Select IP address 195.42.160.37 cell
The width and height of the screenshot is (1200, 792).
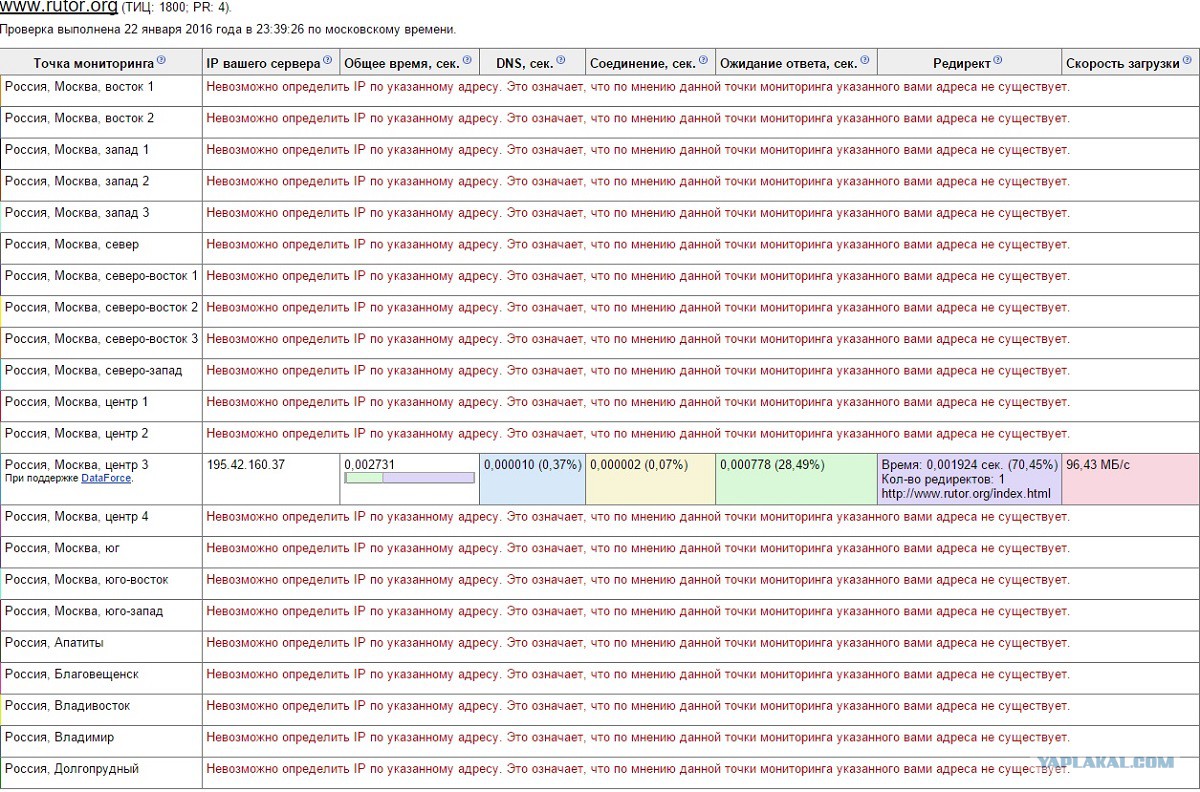(271, 479)
